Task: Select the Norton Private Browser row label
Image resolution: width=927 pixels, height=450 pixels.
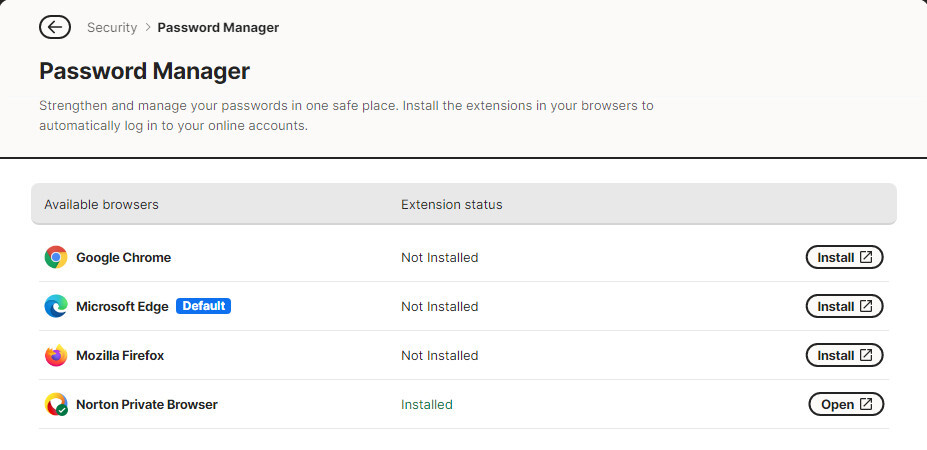Action: 147,404
